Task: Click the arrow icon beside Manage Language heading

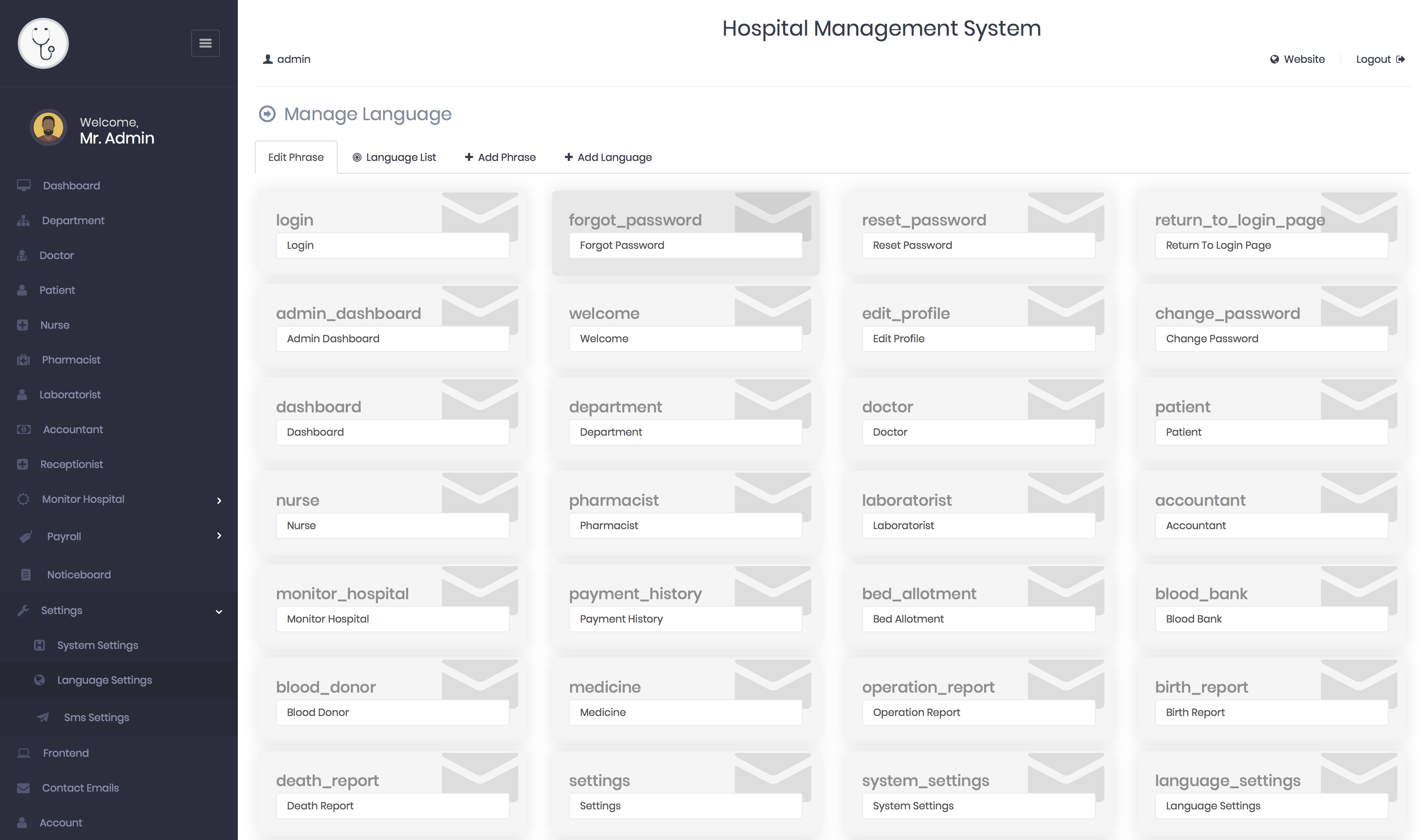Action: tap(267, 114)
